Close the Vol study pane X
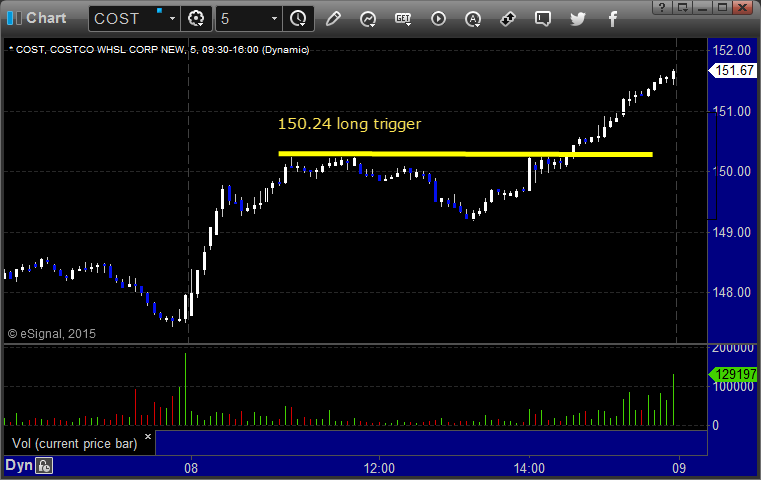Image resolution: width=761 pixels, height=480 pixels. point(148,436)
